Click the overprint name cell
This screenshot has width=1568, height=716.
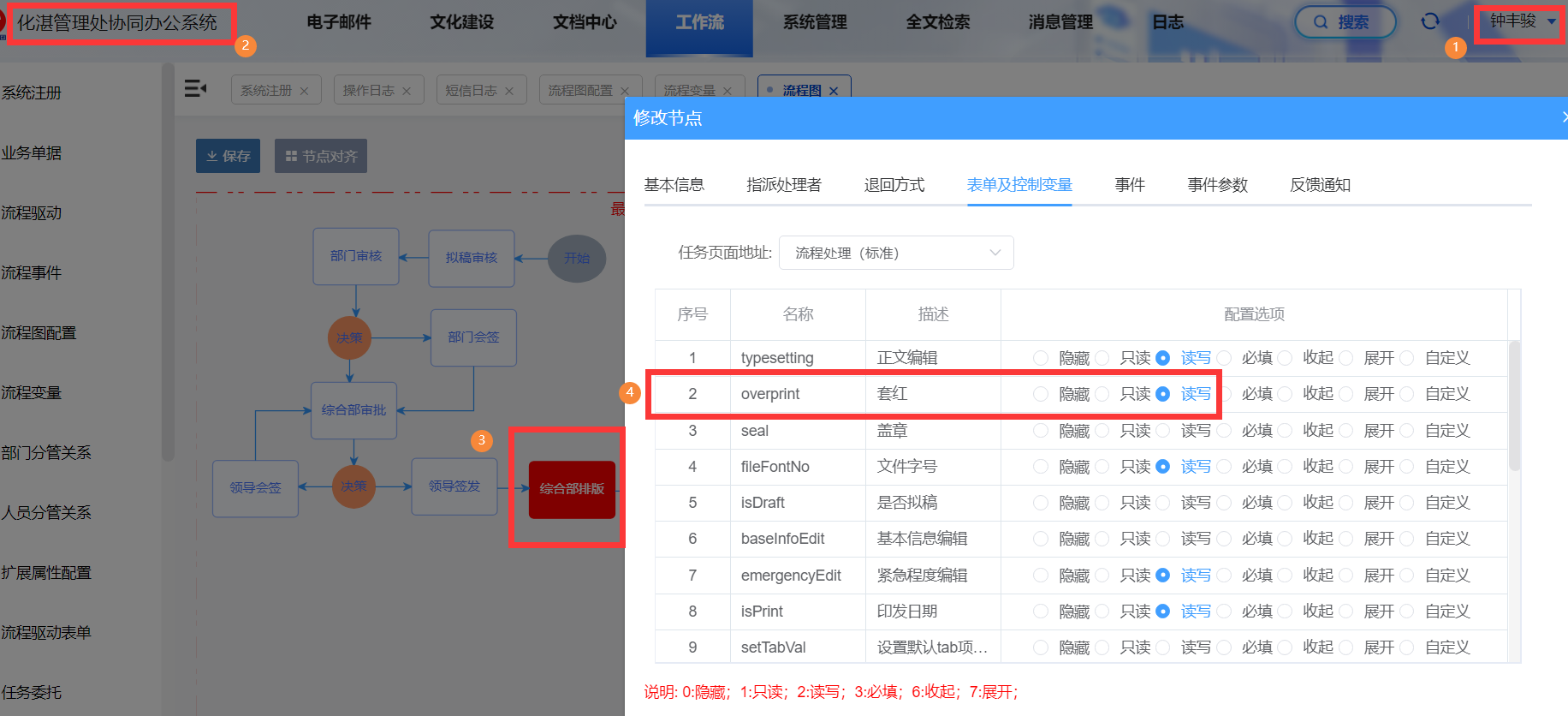tap(798, 394)
